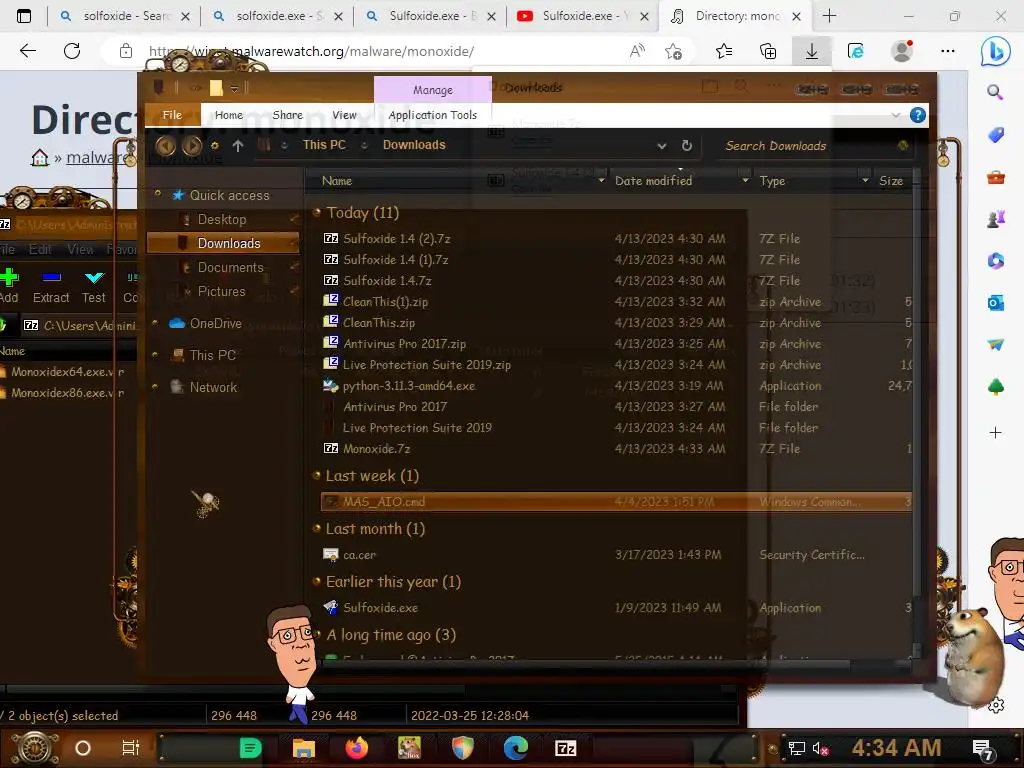Screen dimensions: 1024x768
Task: Select Network in the navigation pane
Action: pyautogui.click(x=213, y=387)
